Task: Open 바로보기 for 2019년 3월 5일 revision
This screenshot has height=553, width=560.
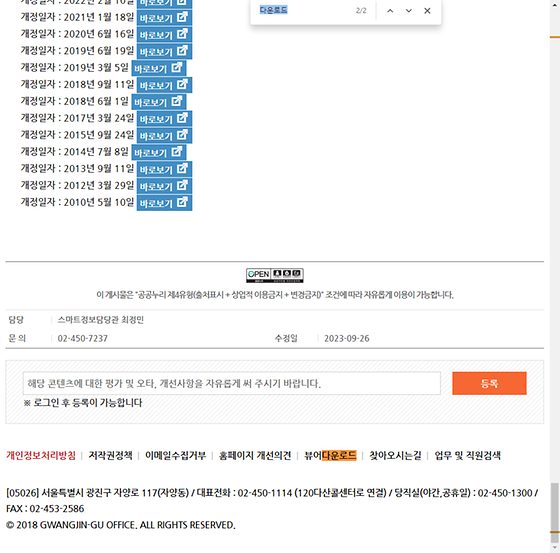Action: 159,68
